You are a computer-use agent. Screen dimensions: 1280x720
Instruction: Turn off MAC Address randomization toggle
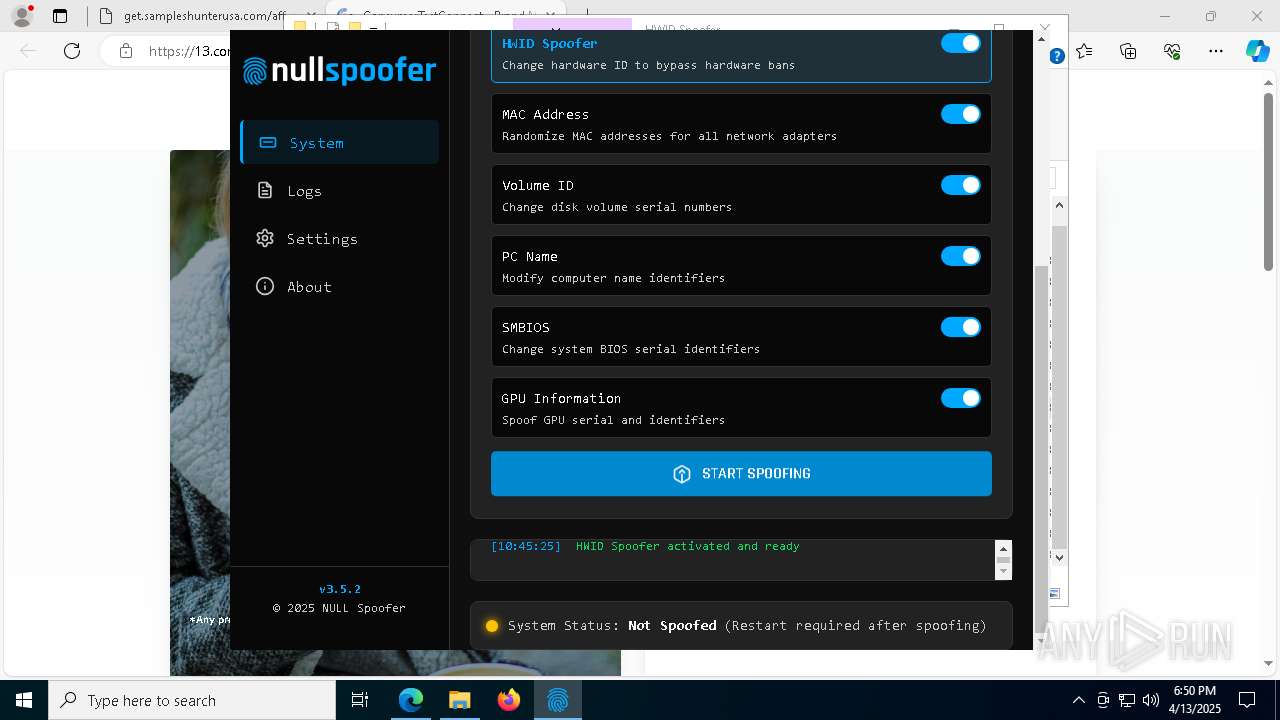[961, 114]
